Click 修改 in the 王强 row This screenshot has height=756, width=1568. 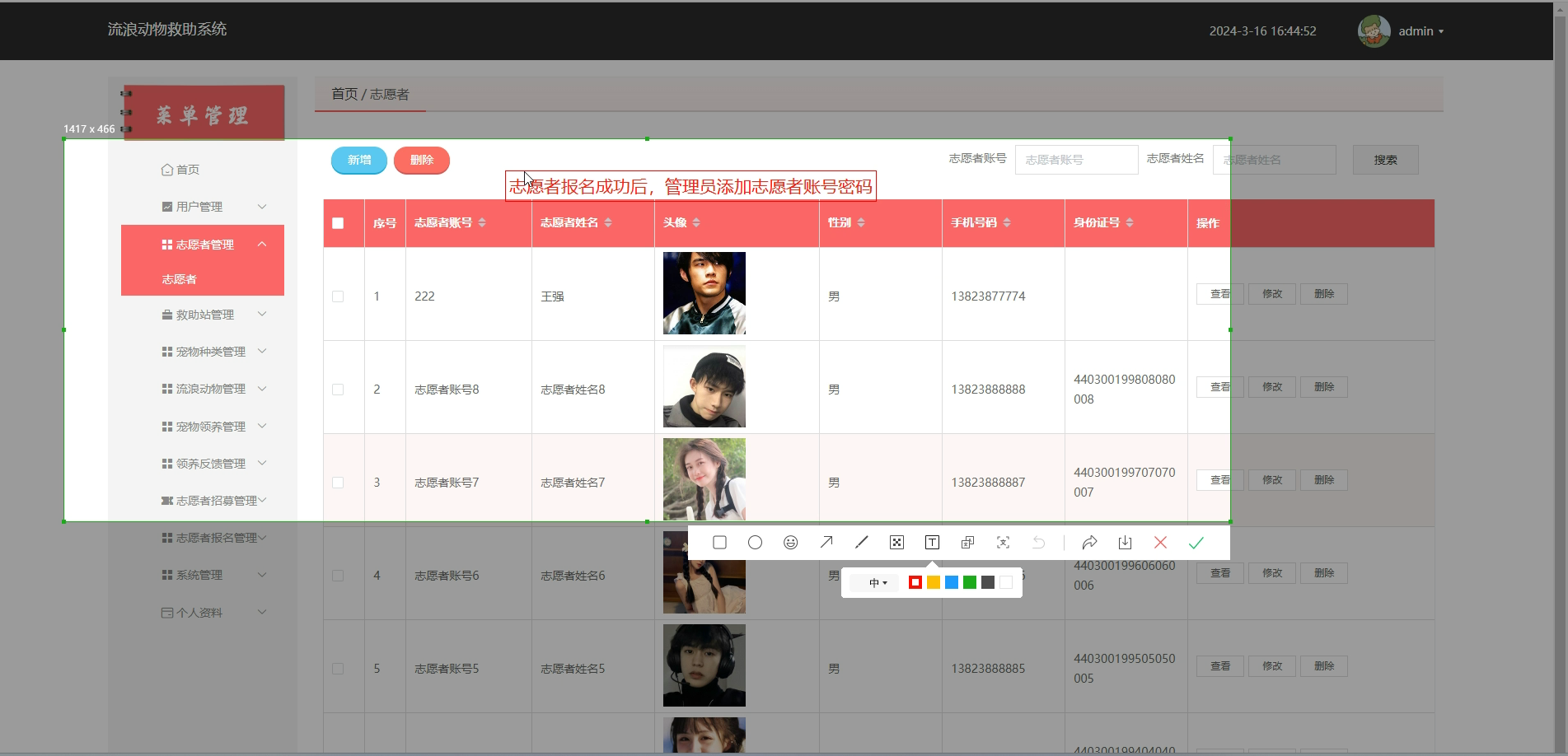(1272, 294)
